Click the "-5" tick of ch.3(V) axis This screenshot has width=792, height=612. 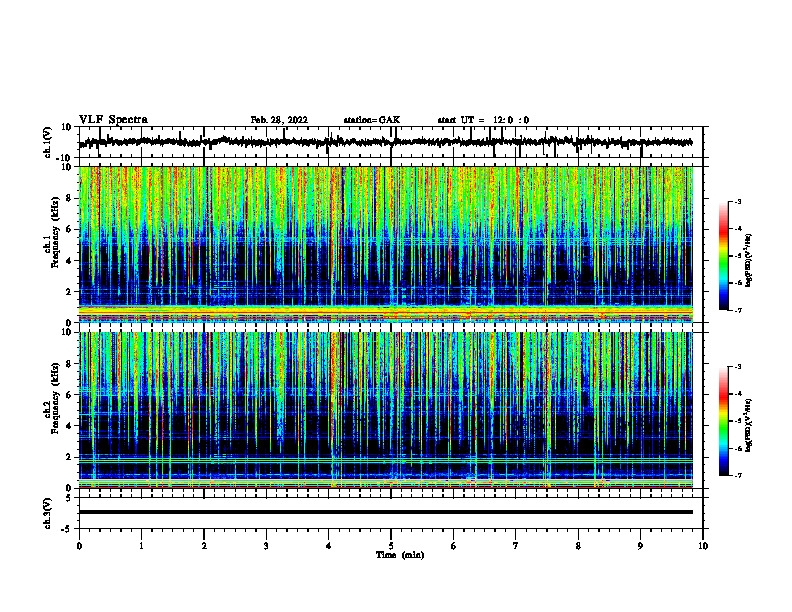pos(67,529)
